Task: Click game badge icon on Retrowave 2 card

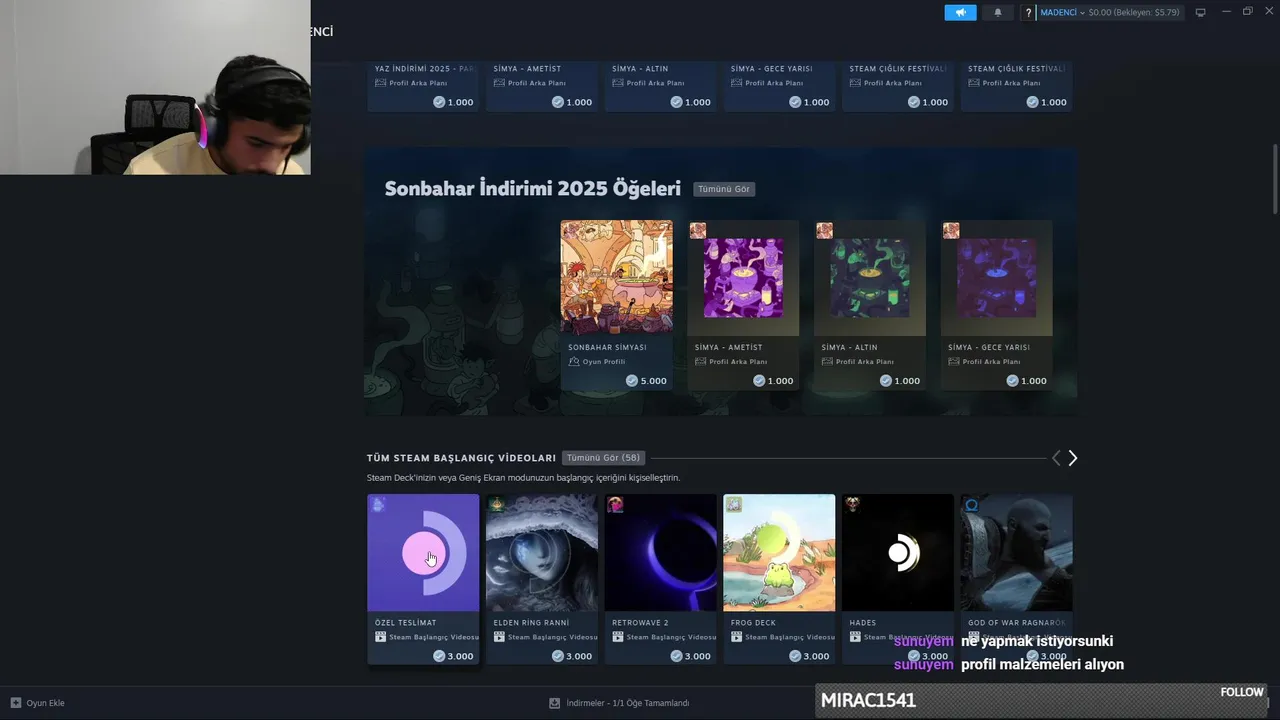Action: tap(615, 504)
